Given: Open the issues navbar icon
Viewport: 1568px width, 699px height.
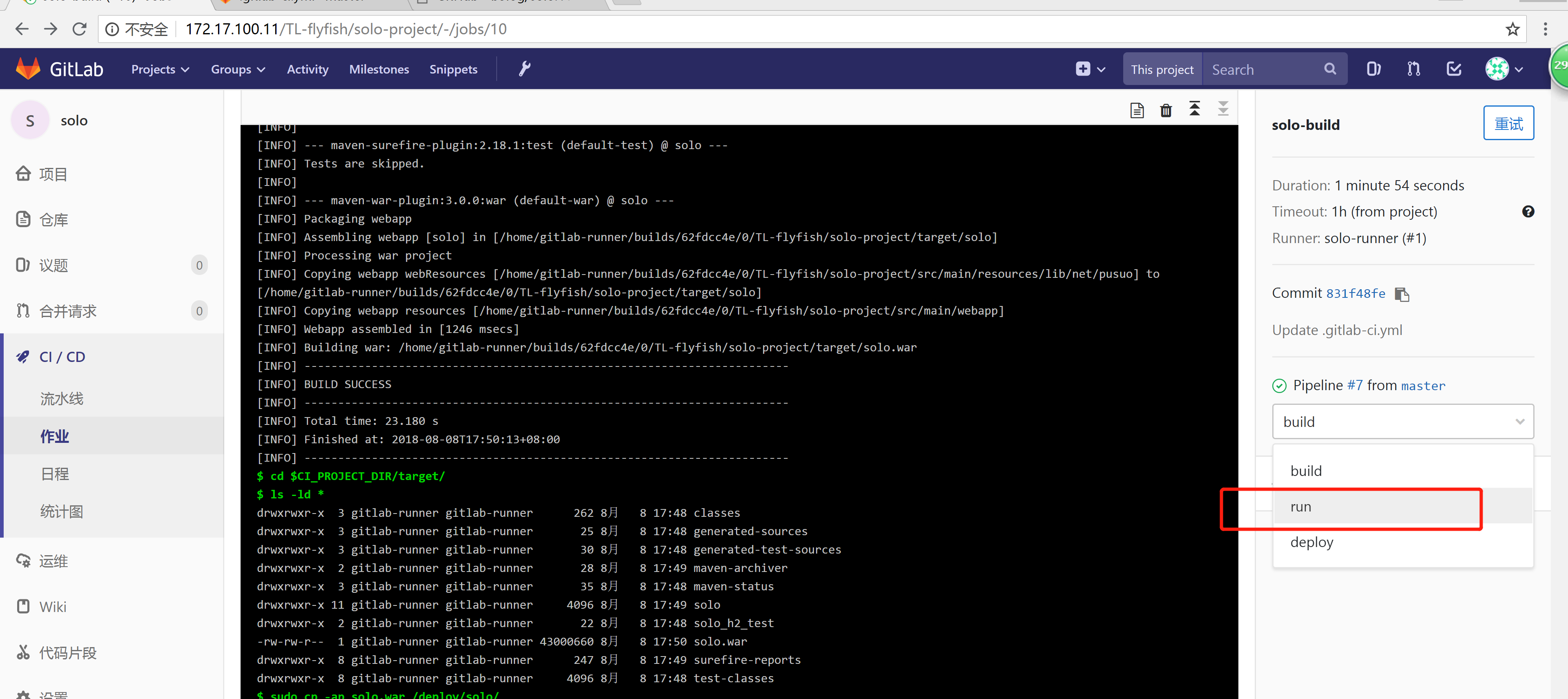Looking at the screenshot, I should tap(1373, 69).
